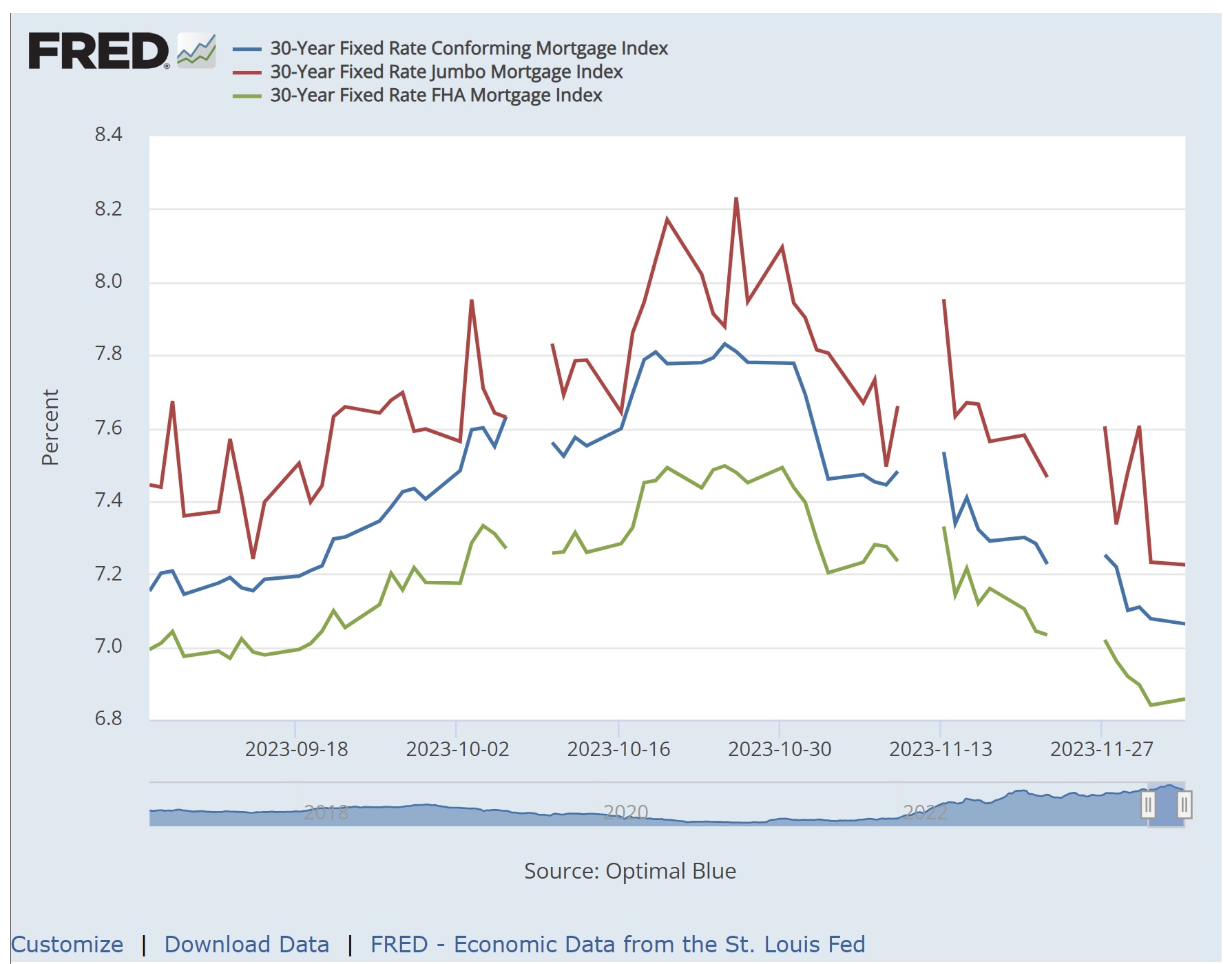Click the red Jumbo legend line marker
The image size is (1232, 964).
coord(247,72)
